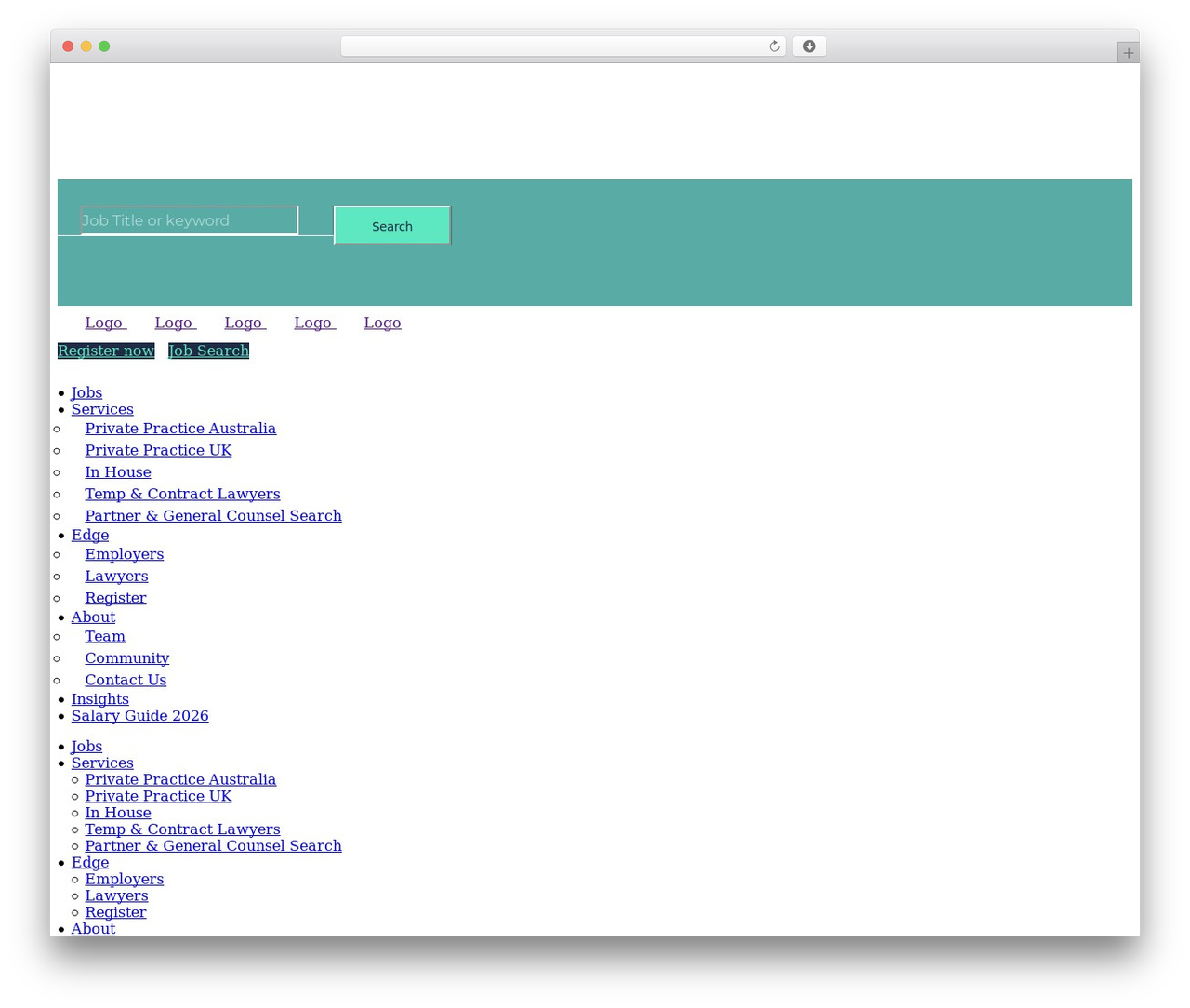
Task: Focus the browser address bar
Action: coord(562,46)
